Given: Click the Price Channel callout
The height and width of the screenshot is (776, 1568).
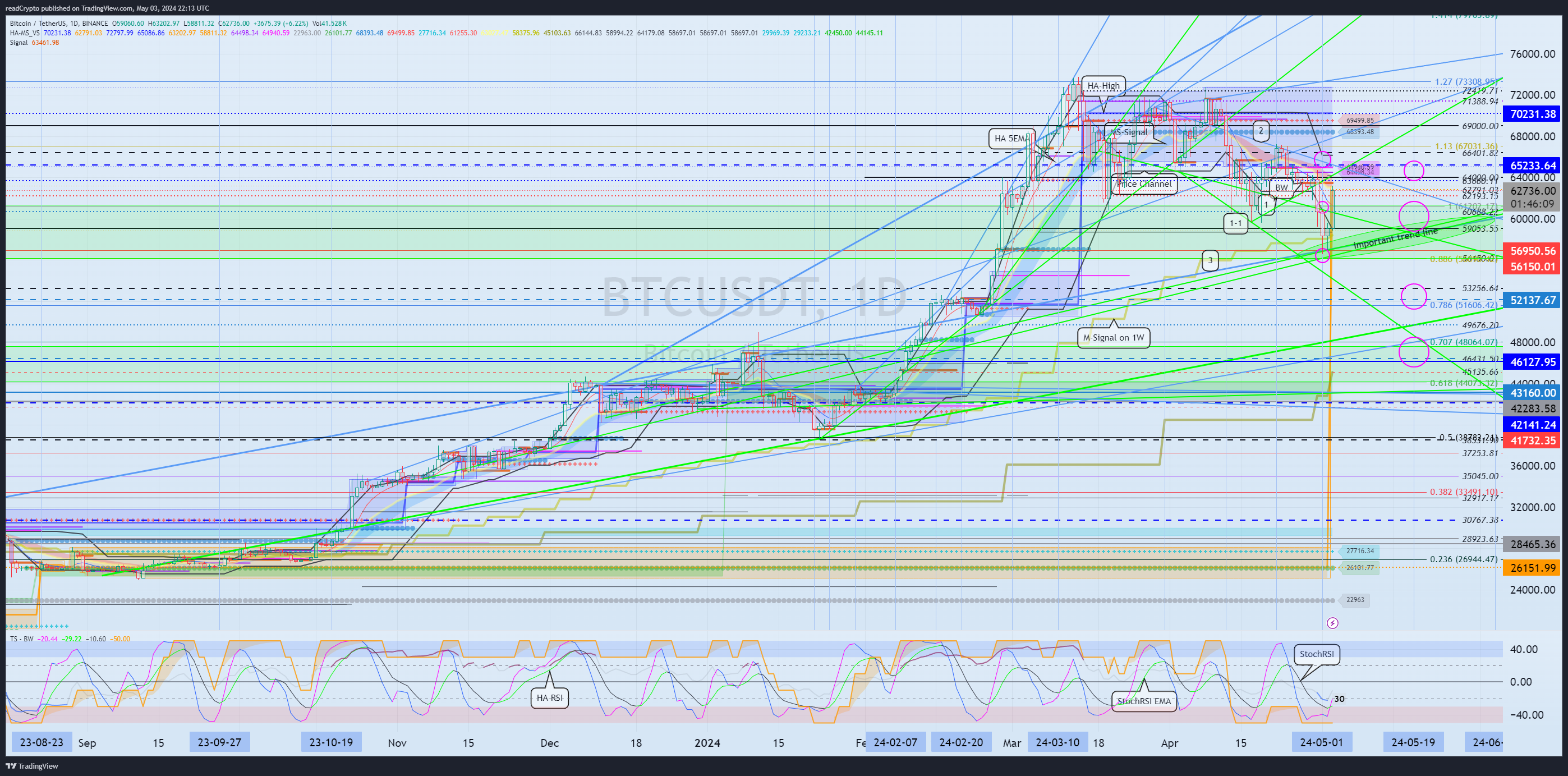Looking at the screenshot, I should pos(1144,184).
